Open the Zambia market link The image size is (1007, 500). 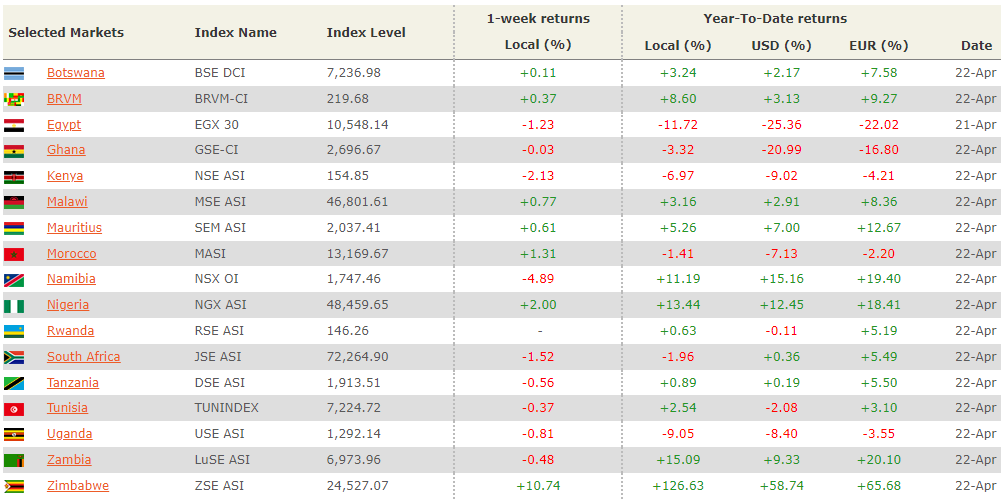(69, 460)
